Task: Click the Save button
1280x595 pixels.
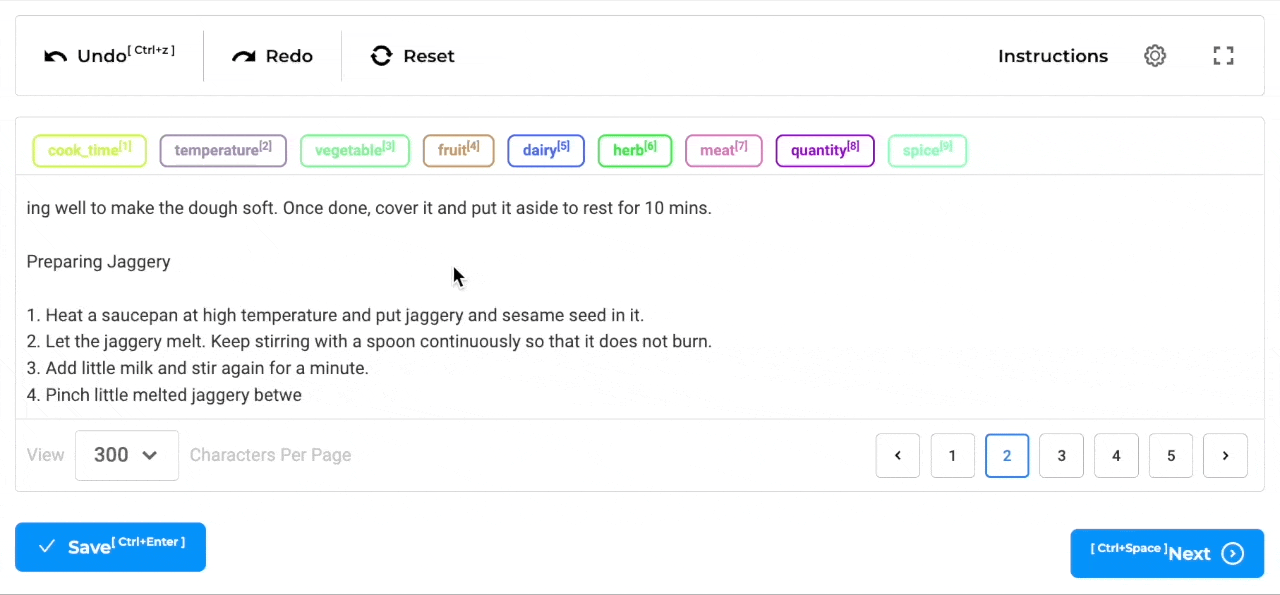Action: (x=110, y=547)
